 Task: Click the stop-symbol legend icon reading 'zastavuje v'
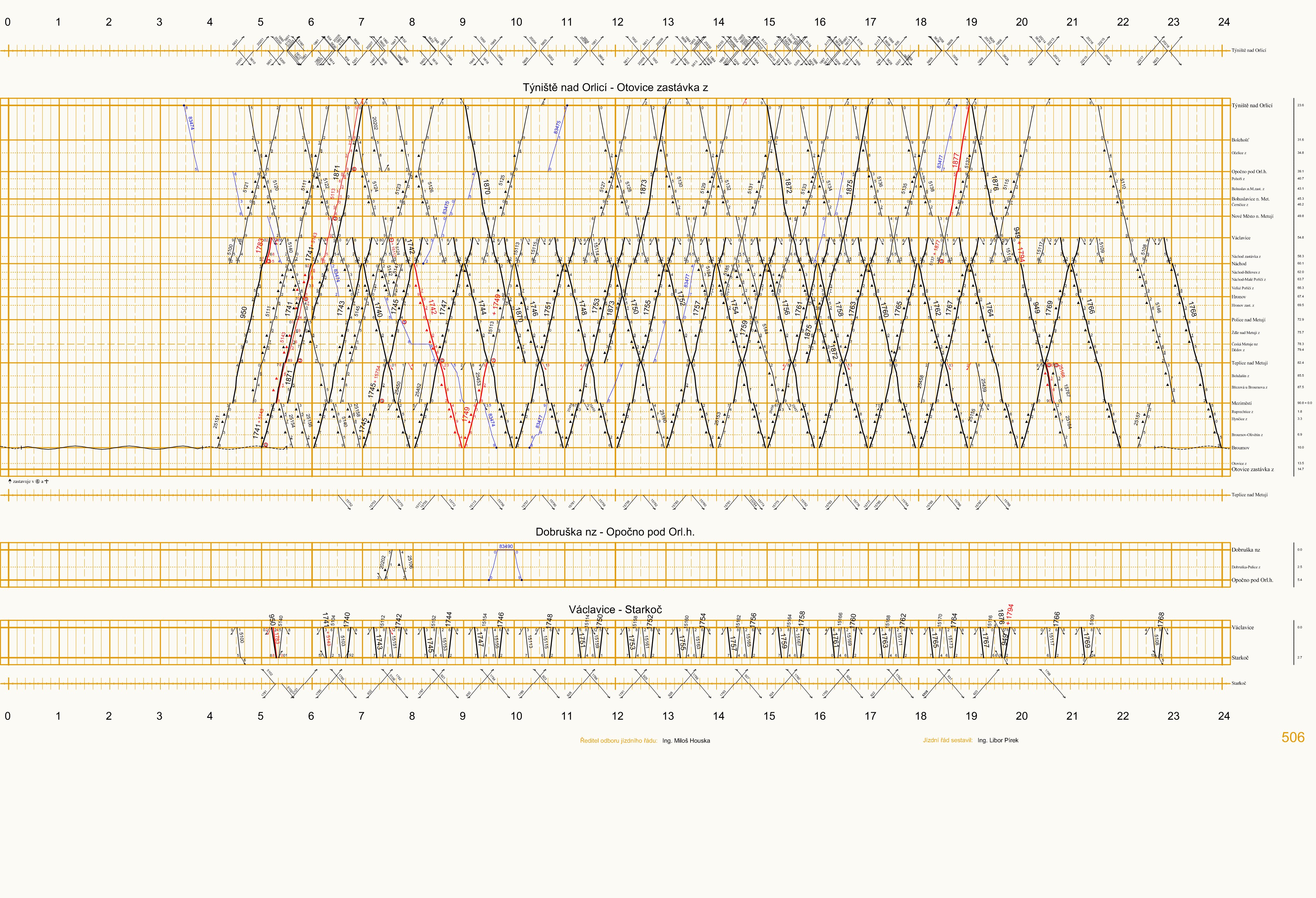pos(10,481)
